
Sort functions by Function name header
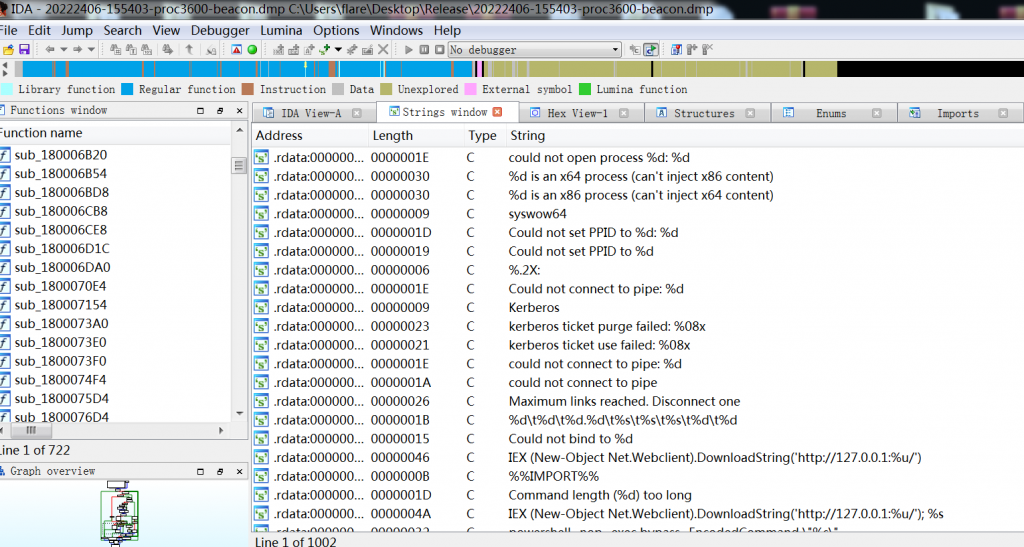click(114, 133)
